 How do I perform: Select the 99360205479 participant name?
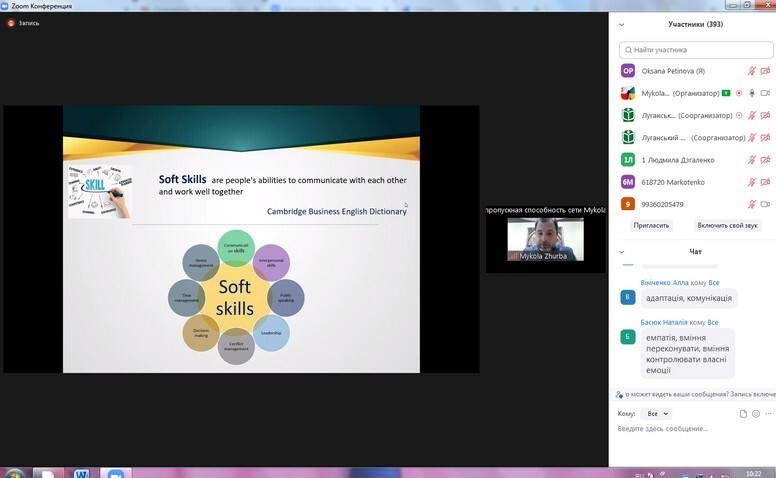pos(662,204)
